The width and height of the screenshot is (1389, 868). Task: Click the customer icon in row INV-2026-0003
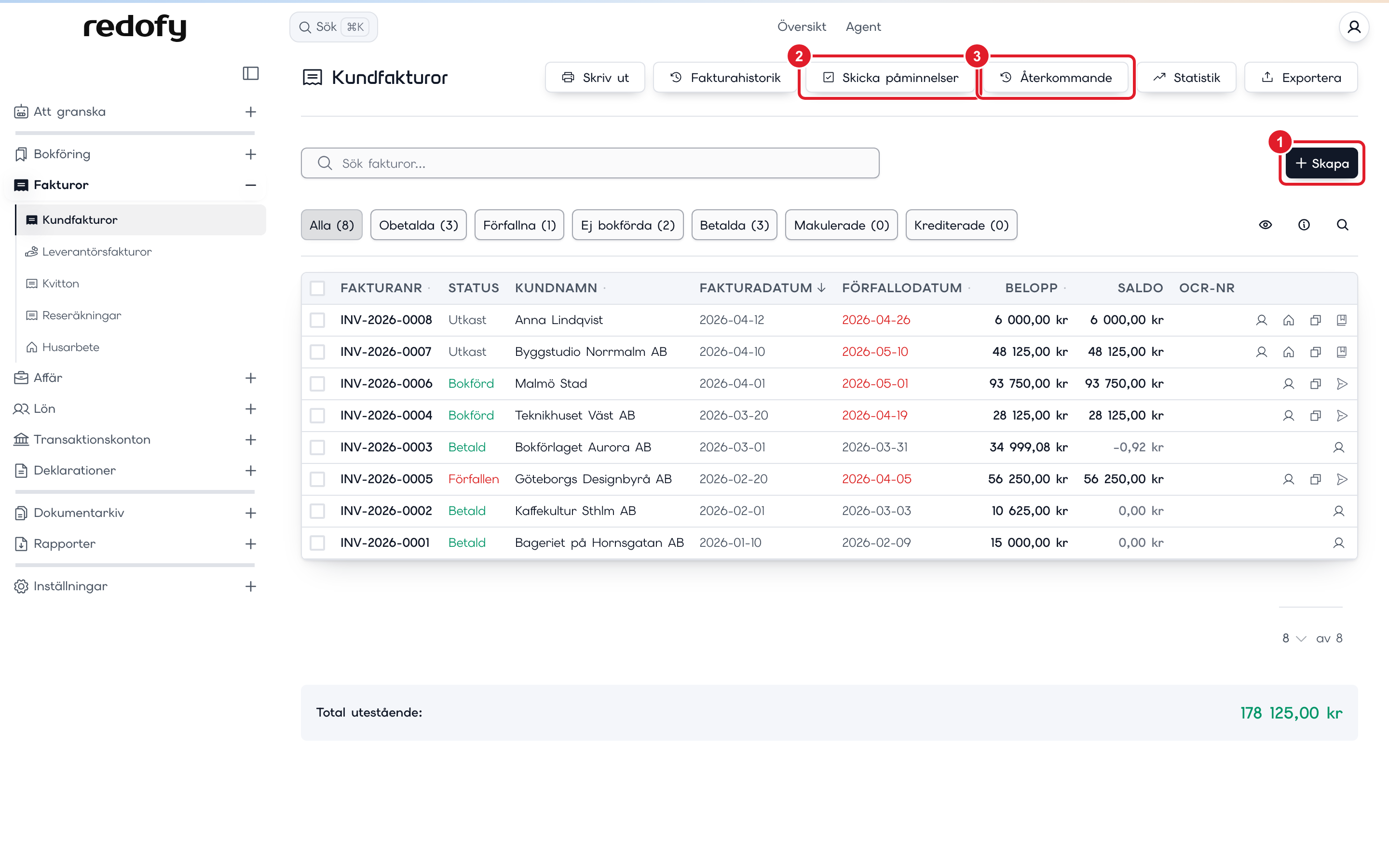pos(1338,447)
